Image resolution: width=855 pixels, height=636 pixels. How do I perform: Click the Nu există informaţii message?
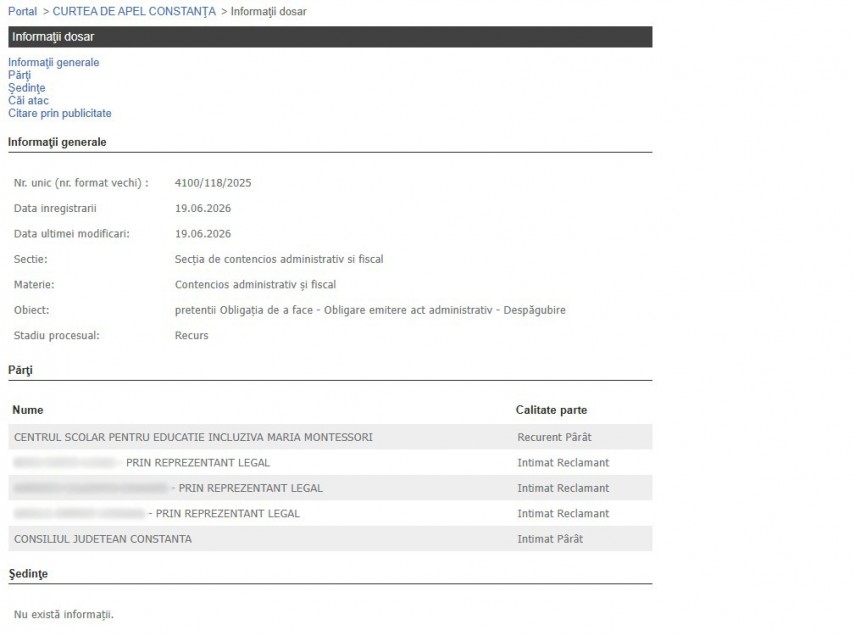[64, 615]
